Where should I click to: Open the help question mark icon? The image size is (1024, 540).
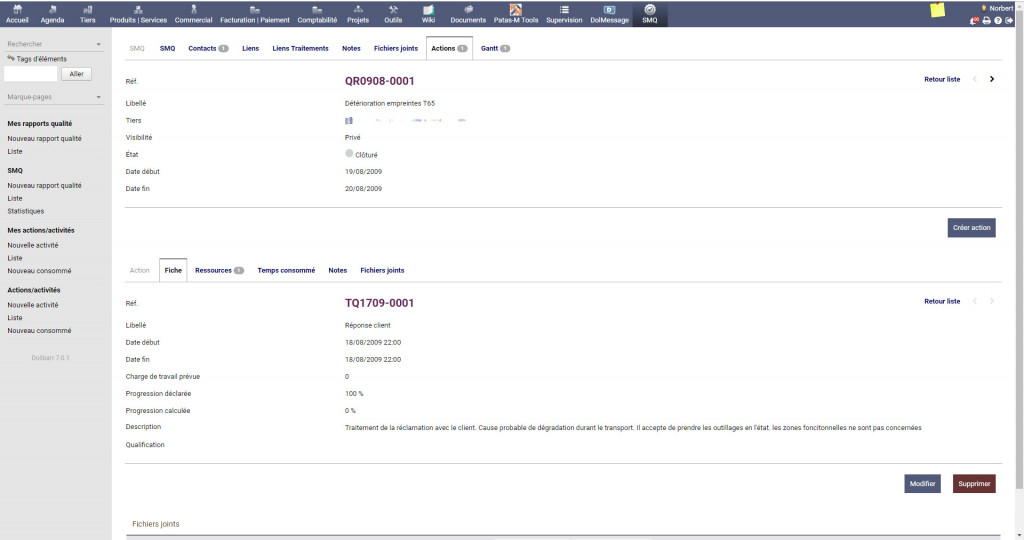[998, 20]
